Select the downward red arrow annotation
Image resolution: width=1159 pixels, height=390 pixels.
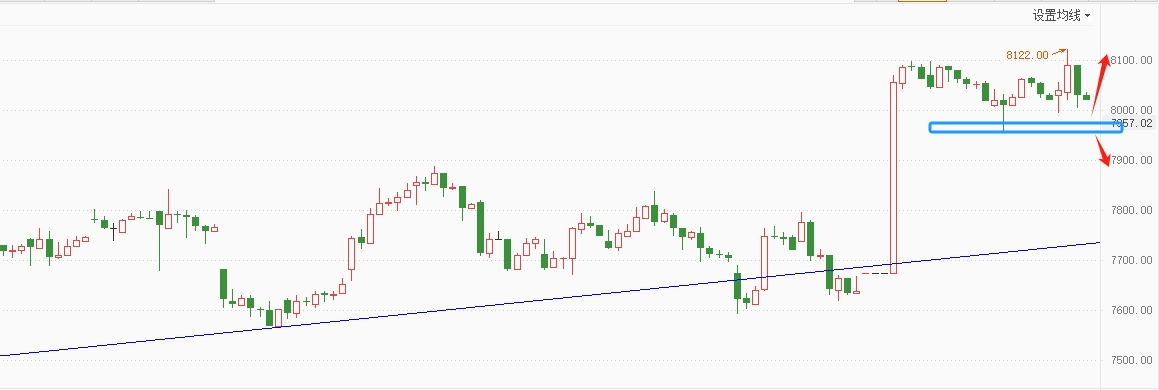pos(1103,151)
